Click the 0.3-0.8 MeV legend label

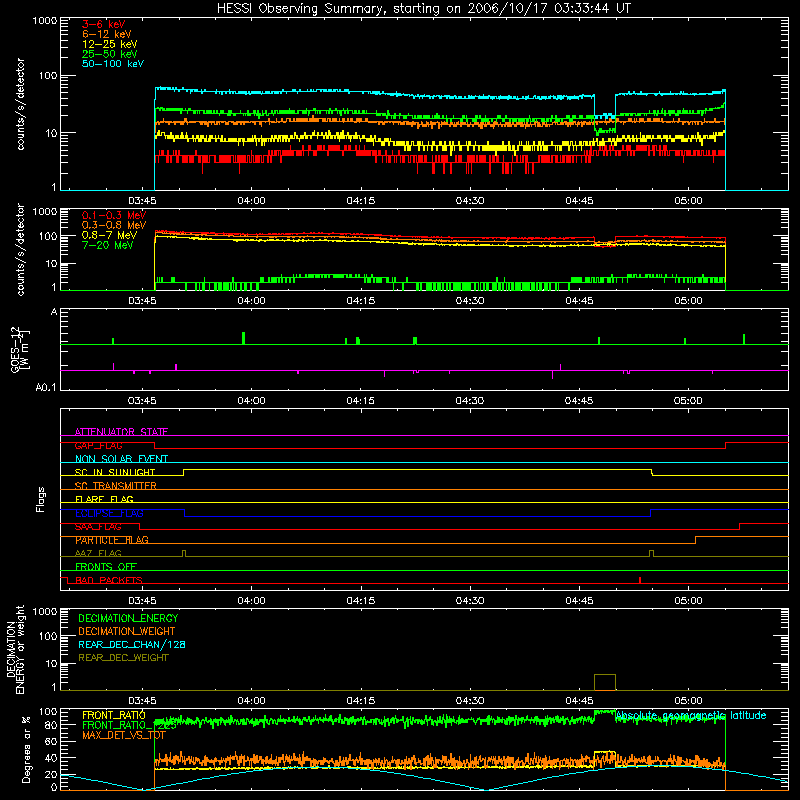114,225
